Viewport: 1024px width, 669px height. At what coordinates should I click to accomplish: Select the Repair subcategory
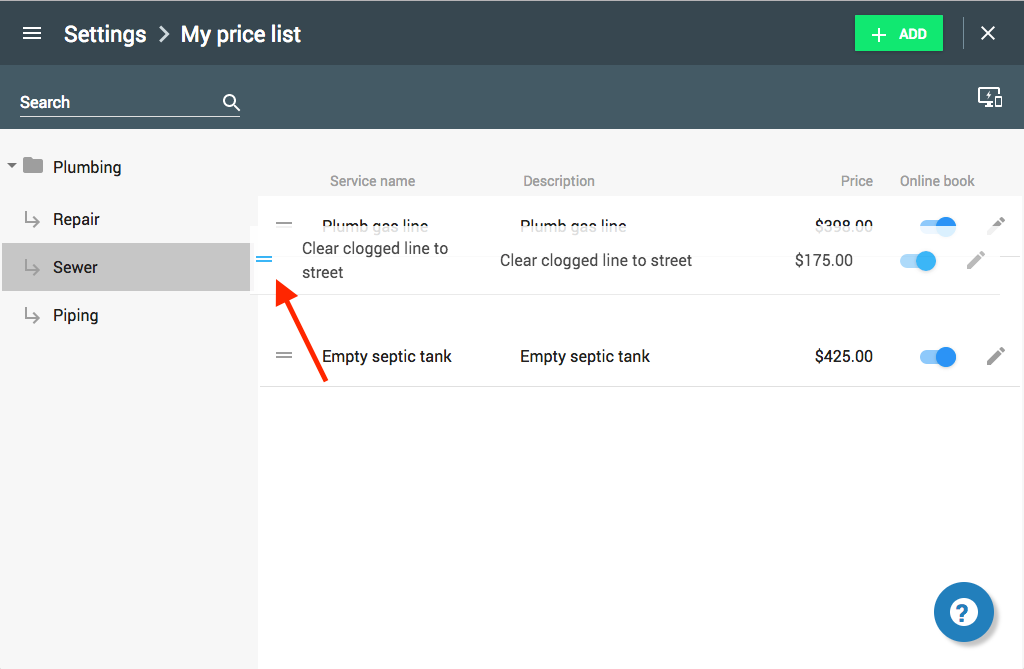76,219
